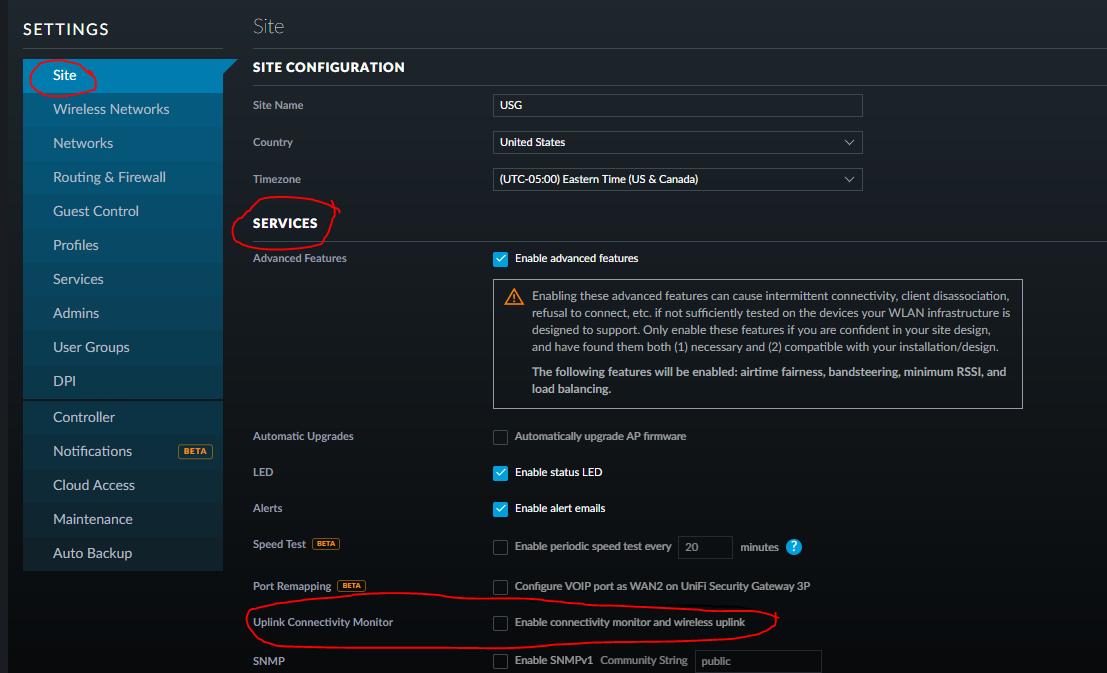Open the Notifications beta settings
The height and width of the screenshot is (673, 1107).
click(93, 451)
